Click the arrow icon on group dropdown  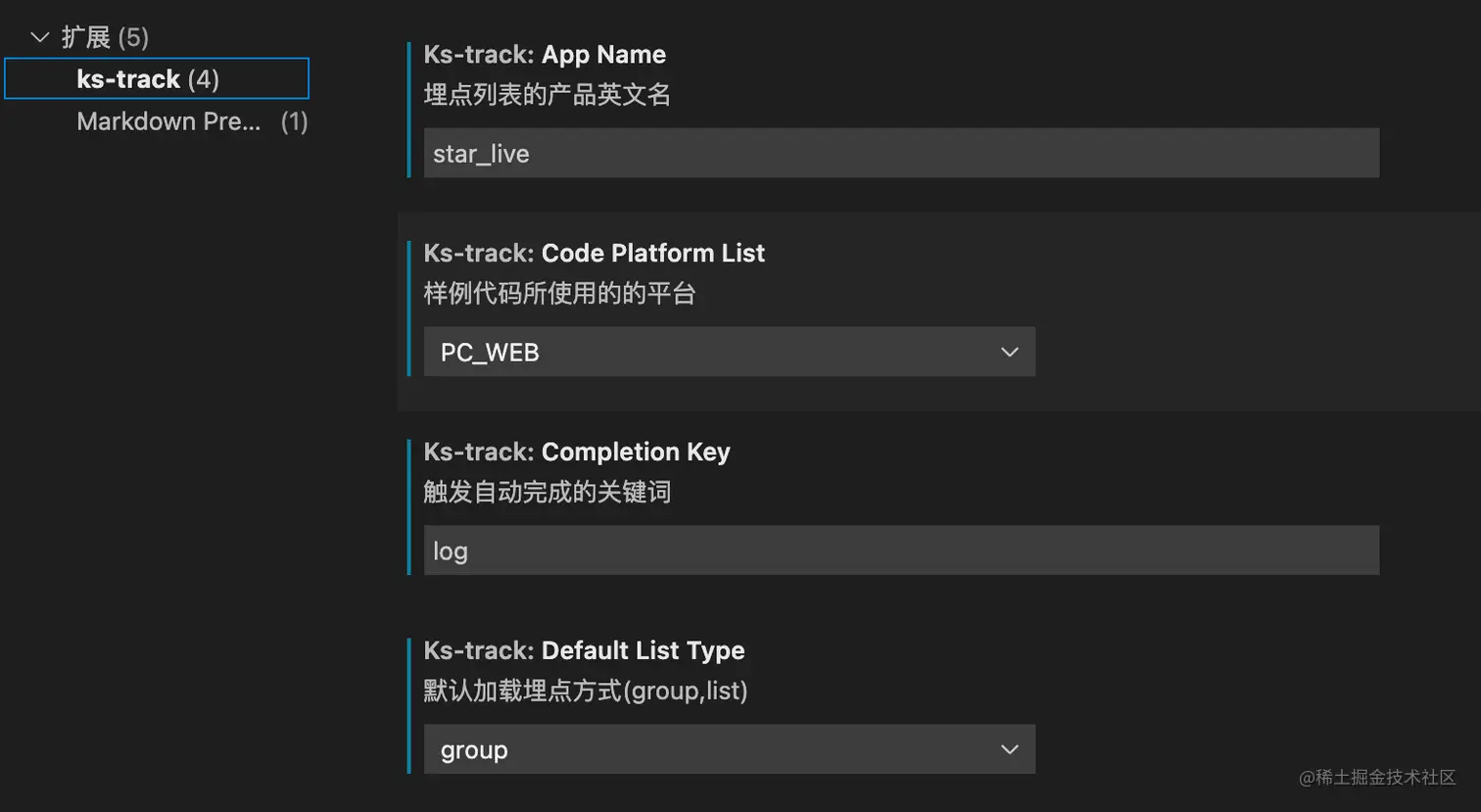click(x=1010, y=749)
